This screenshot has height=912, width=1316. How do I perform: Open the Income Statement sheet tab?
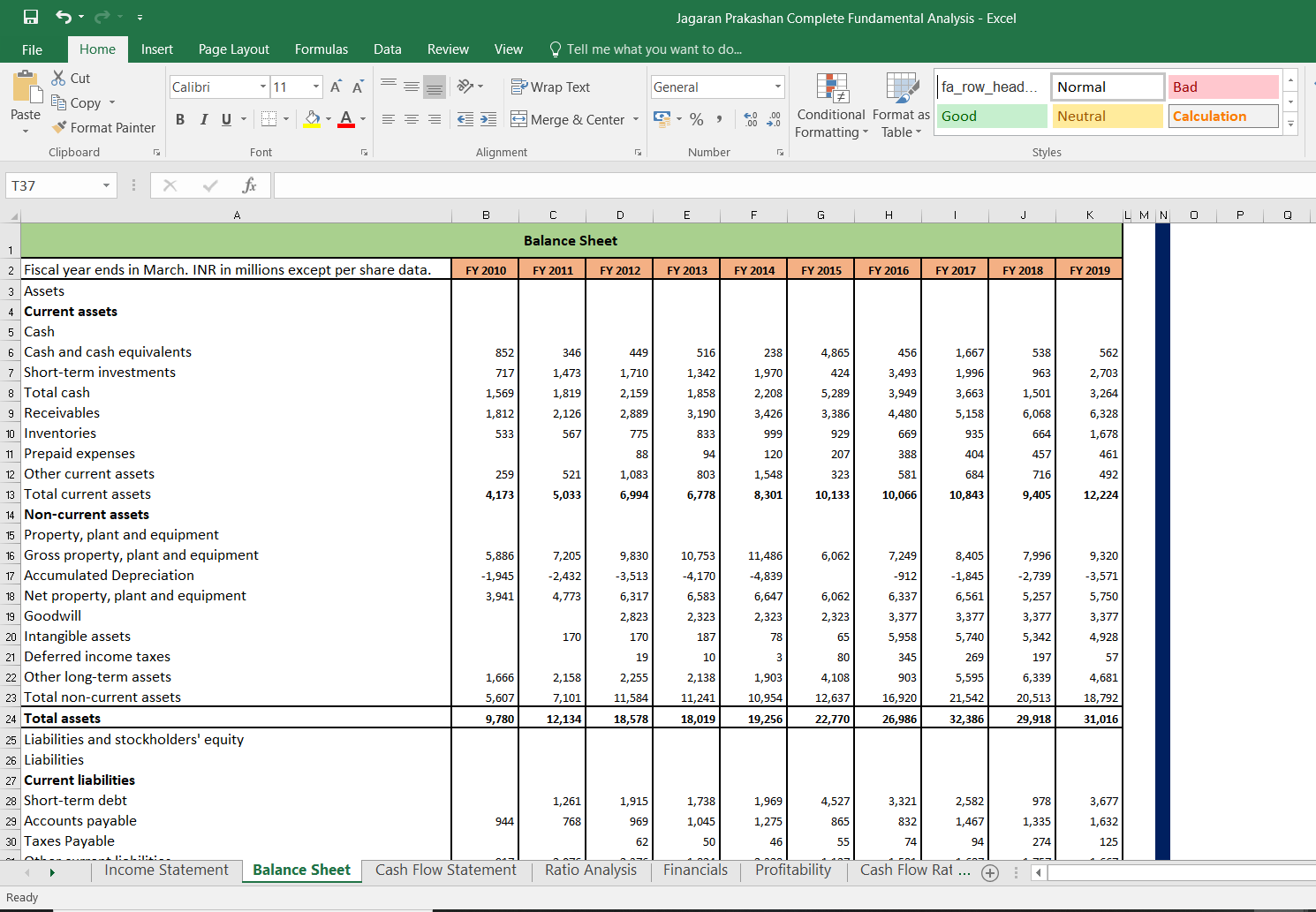[167, 871]
